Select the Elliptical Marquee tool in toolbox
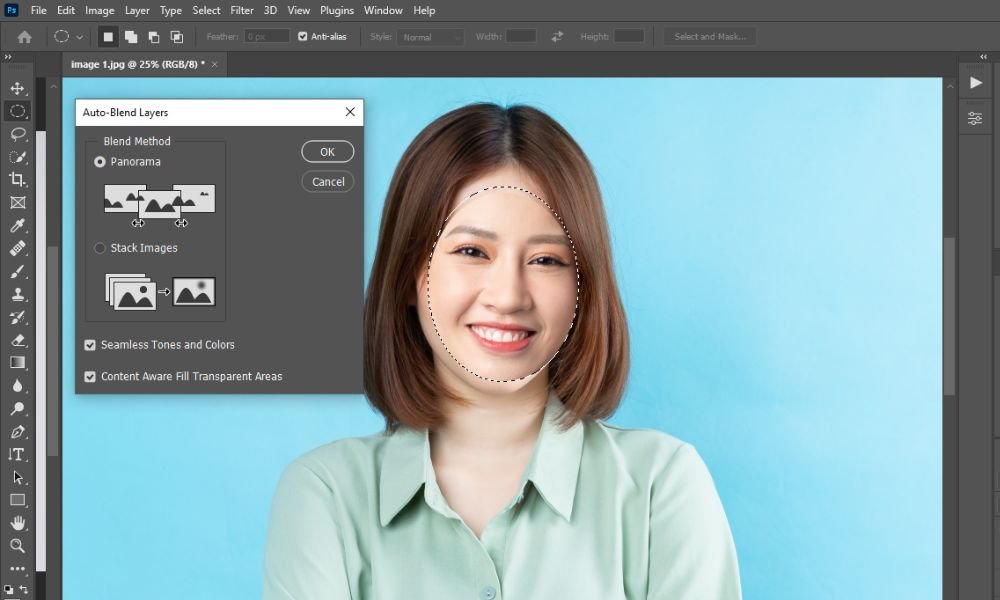The image size is (1000, 600). point(17,111)
